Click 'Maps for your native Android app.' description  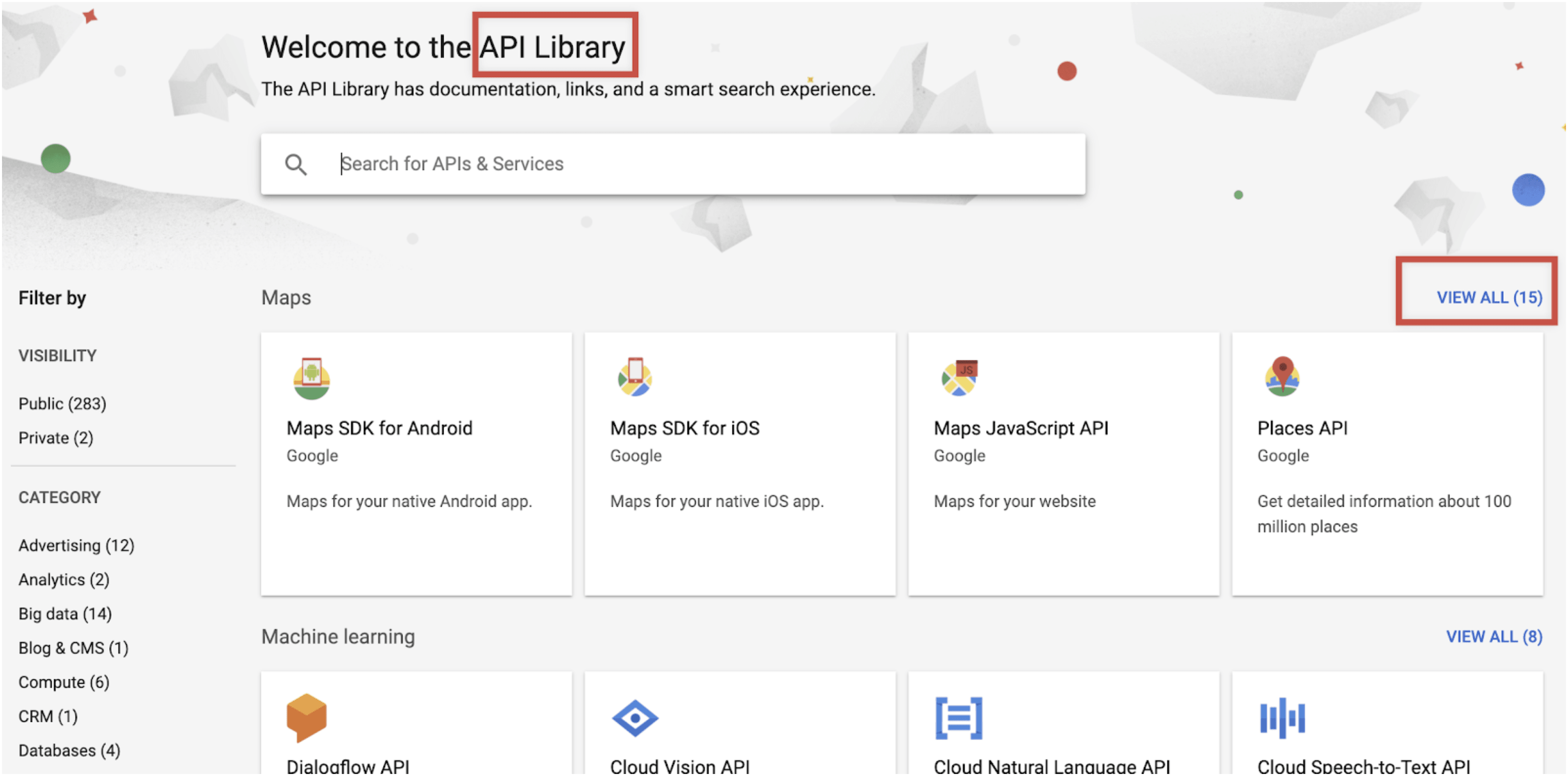[x=409, y=501]
